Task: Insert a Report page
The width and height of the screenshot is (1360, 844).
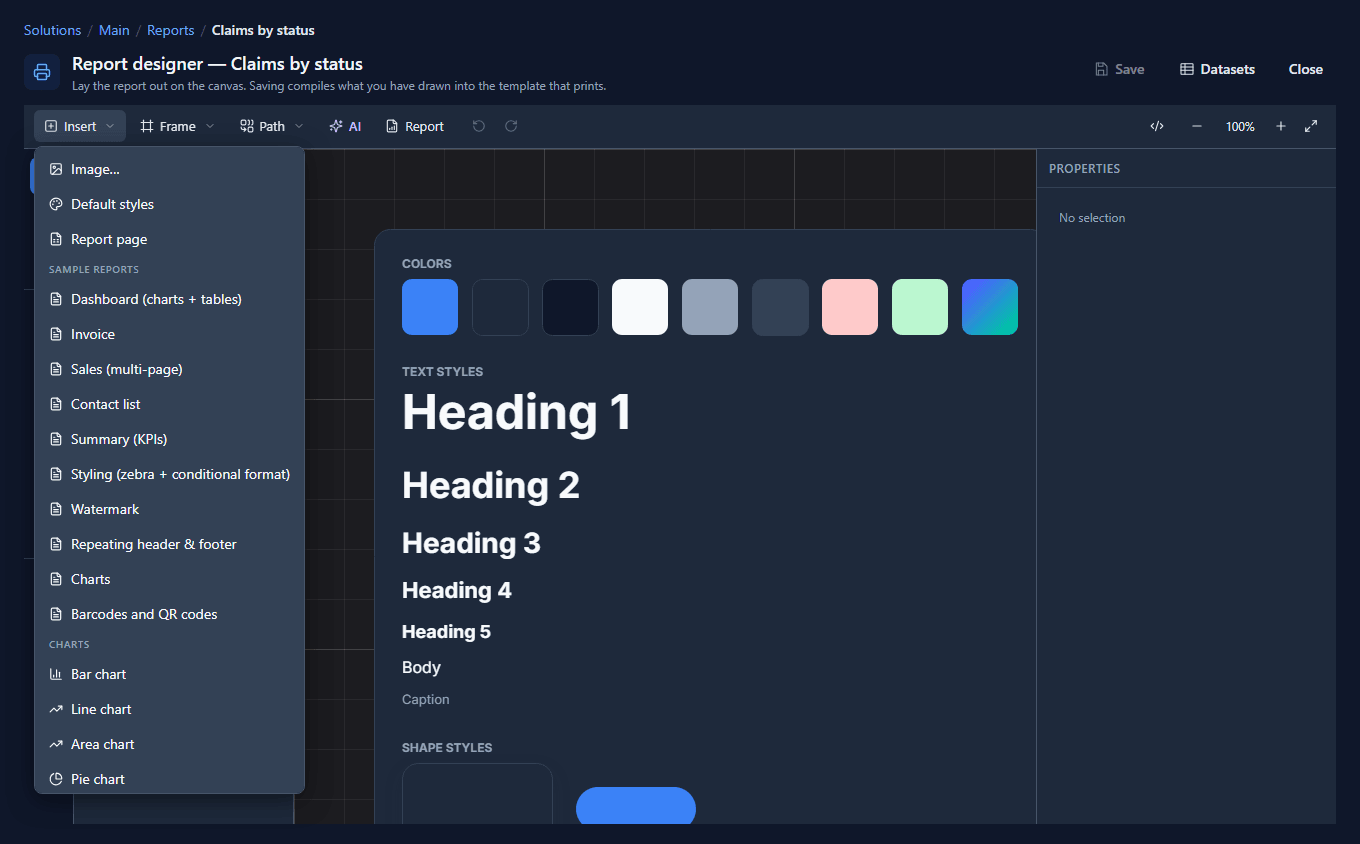Action: (169, 239)
